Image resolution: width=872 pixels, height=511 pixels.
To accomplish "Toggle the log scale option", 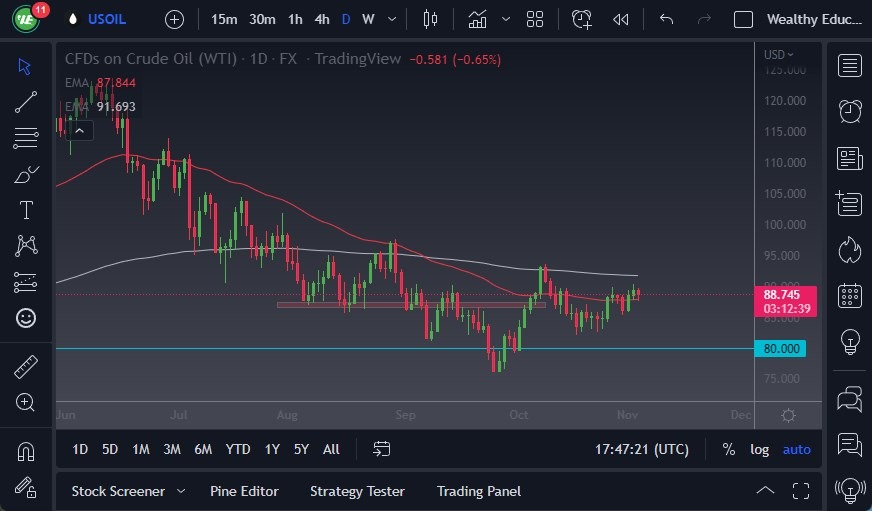I will pyautogui.click(x=760, y=449).
